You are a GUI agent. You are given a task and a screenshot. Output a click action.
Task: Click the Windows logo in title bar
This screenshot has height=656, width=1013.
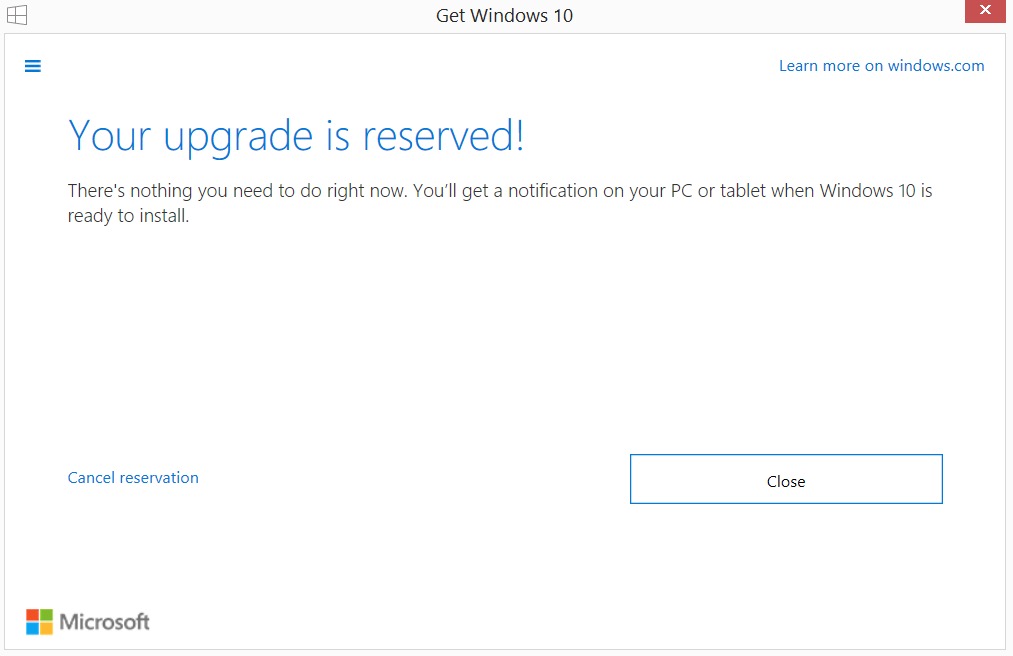[17, 16]
